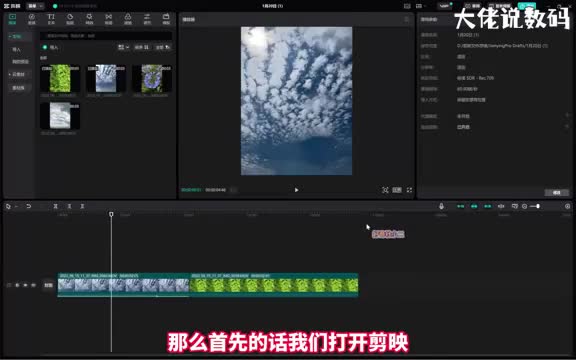Hide the main video track
Viewport: 576px width, 360px height.
click(25, 285)
